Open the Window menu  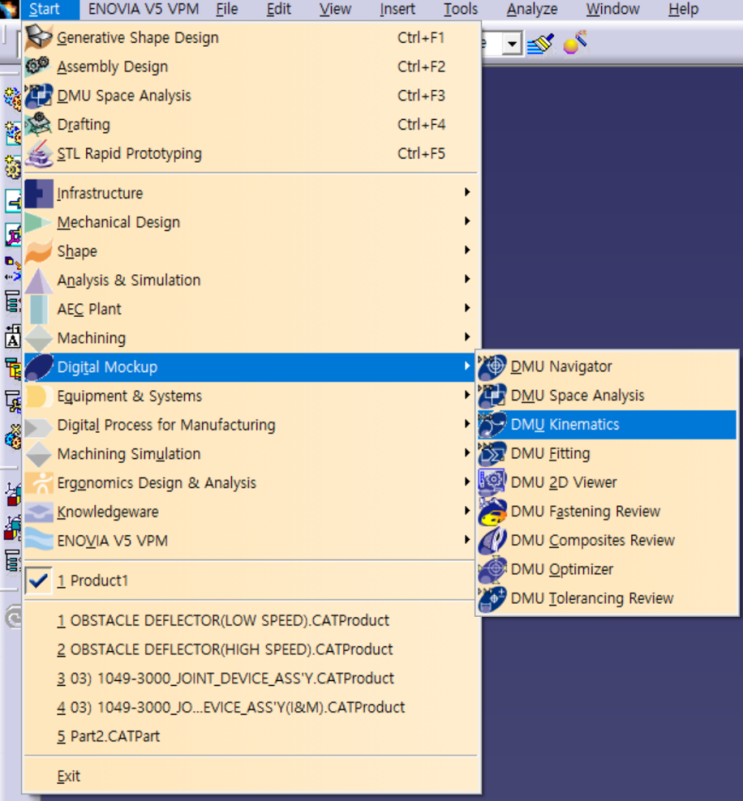point(613,9)
